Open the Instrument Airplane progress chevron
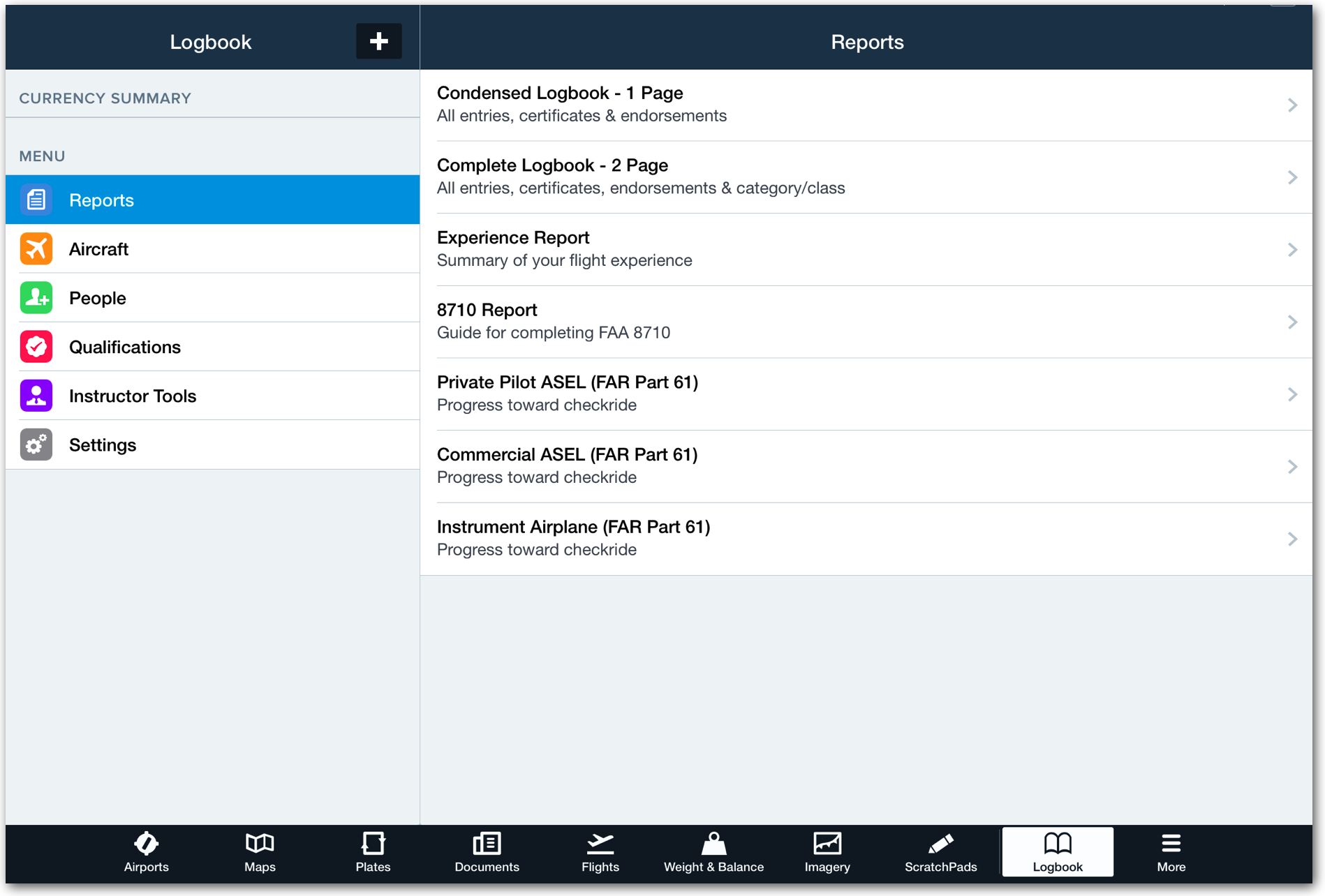Image resolution: width=1325 pixels, height=896 pixels. 1292,538
